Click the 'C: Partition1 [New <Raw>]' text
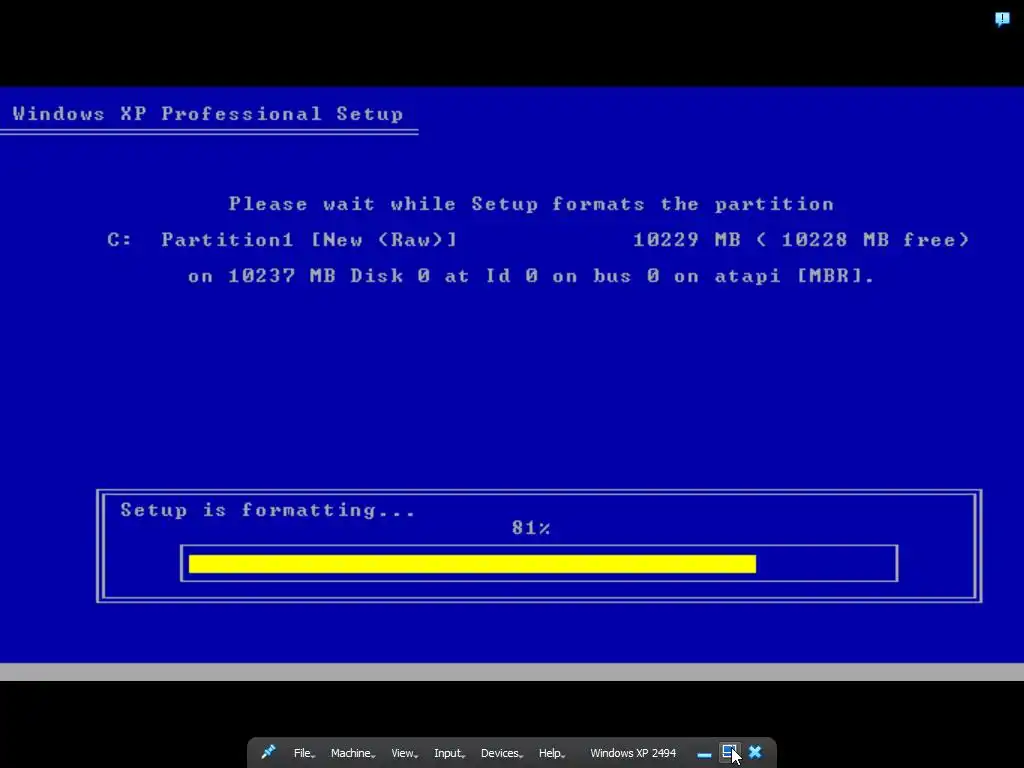This screenshot has height=768, width=1024. (x=282, y=240)
